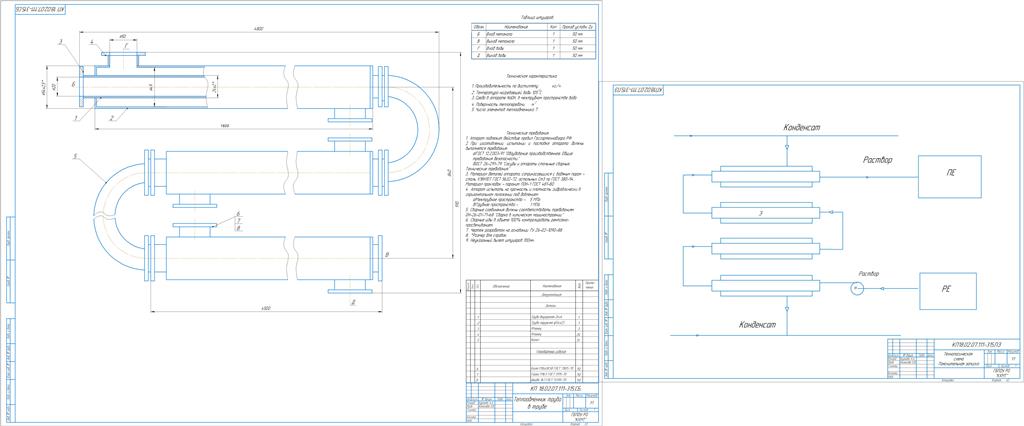Click the specification table above the title block
This screenshot has width=1024, height=426.
coord(528,330)
